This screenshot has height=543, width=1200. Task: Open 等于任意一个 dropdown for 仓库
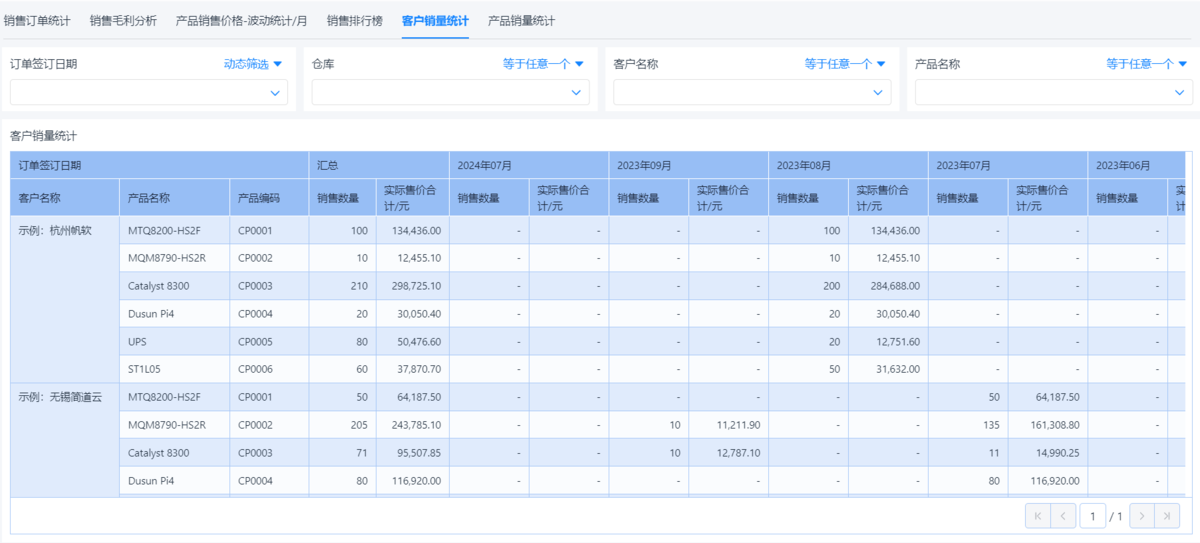[543, 64]
